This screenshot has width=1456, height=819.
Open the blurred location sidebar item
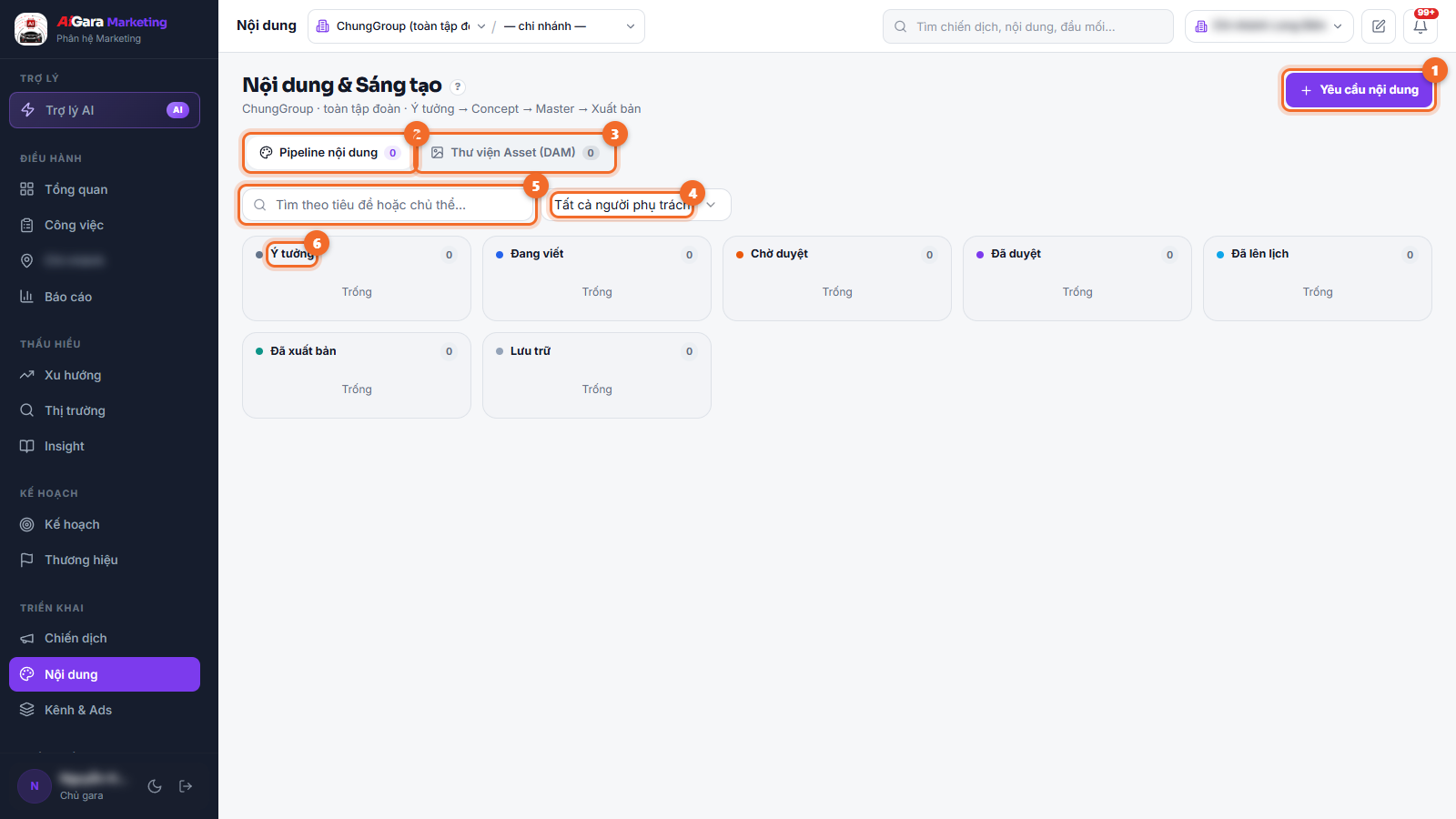click(105, 260)
